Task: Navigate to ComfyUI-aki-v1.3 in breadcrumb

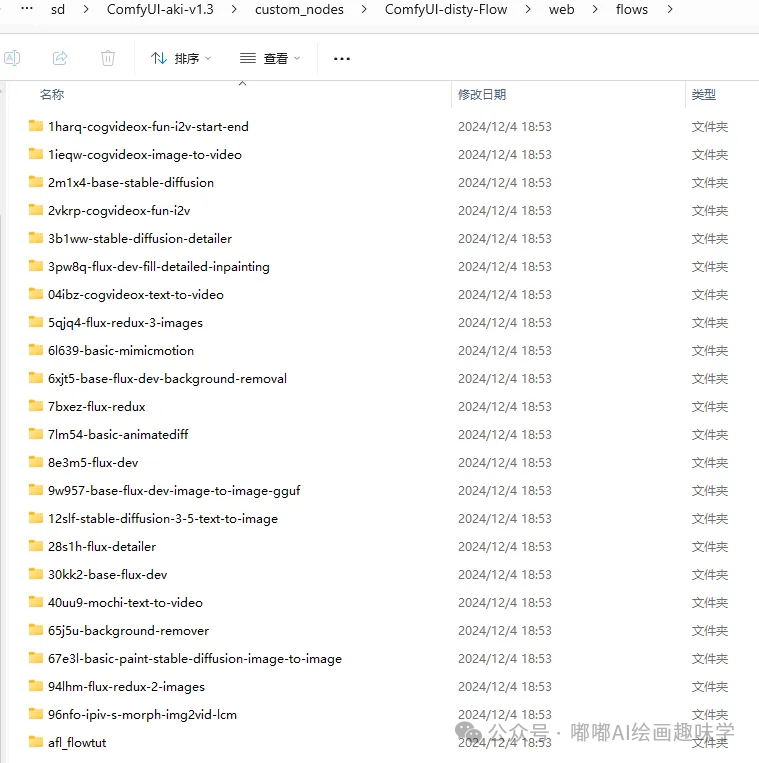Action: coord(160,9)
